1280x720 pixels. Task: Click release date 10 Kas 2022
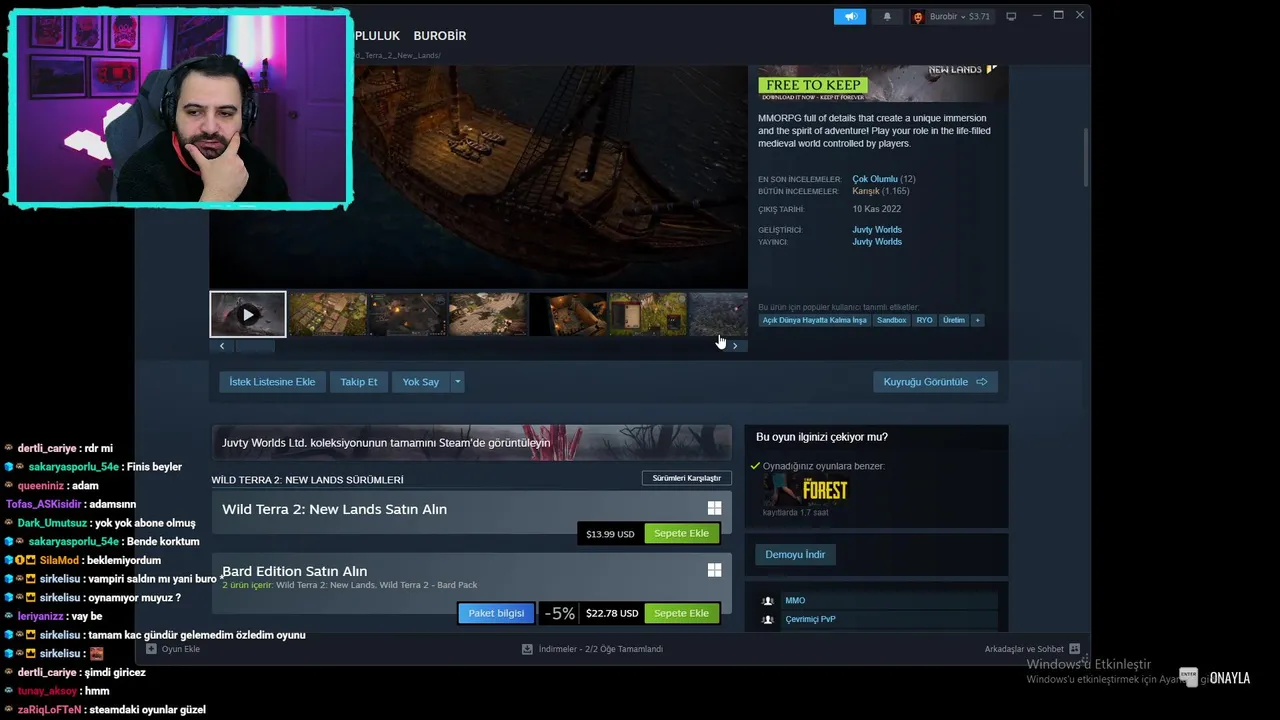[x=877, y=209]
